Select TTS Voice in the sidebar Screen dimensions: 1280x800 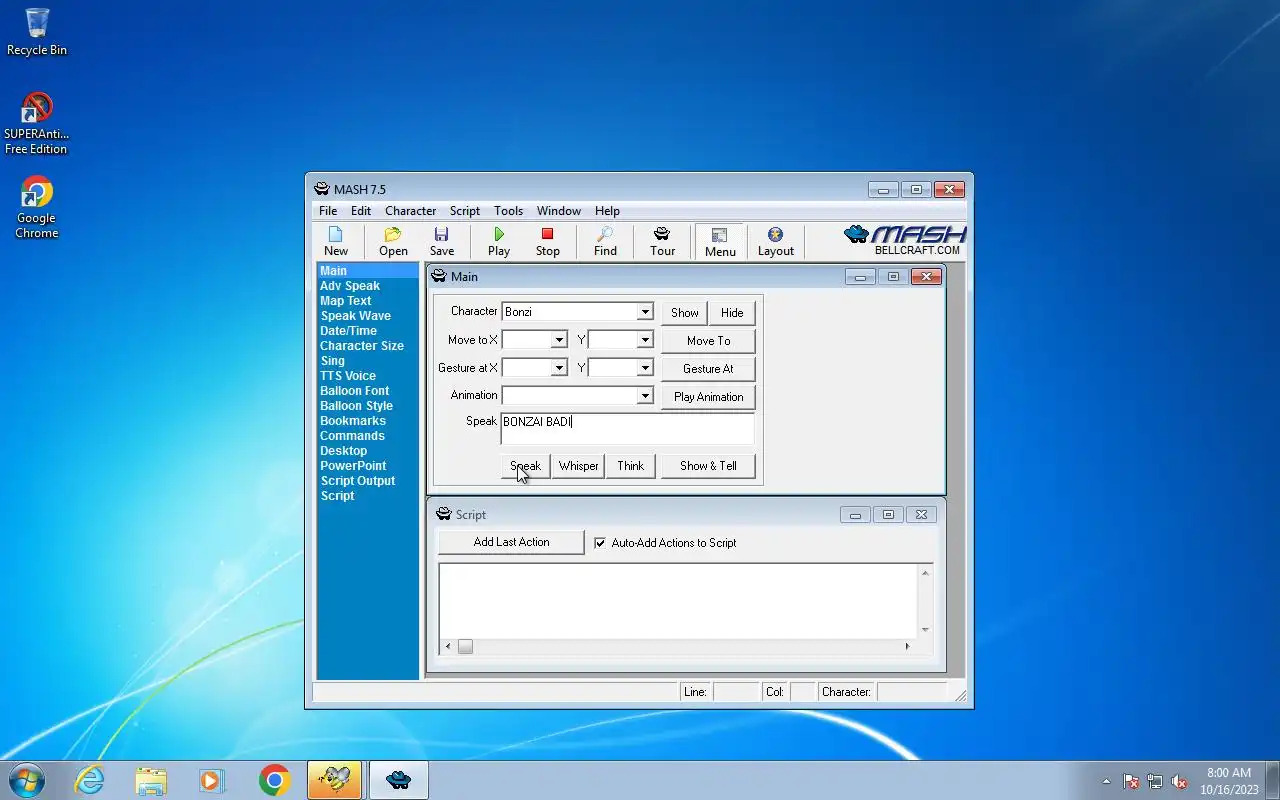pyautogui.click(x=348, y=376)
